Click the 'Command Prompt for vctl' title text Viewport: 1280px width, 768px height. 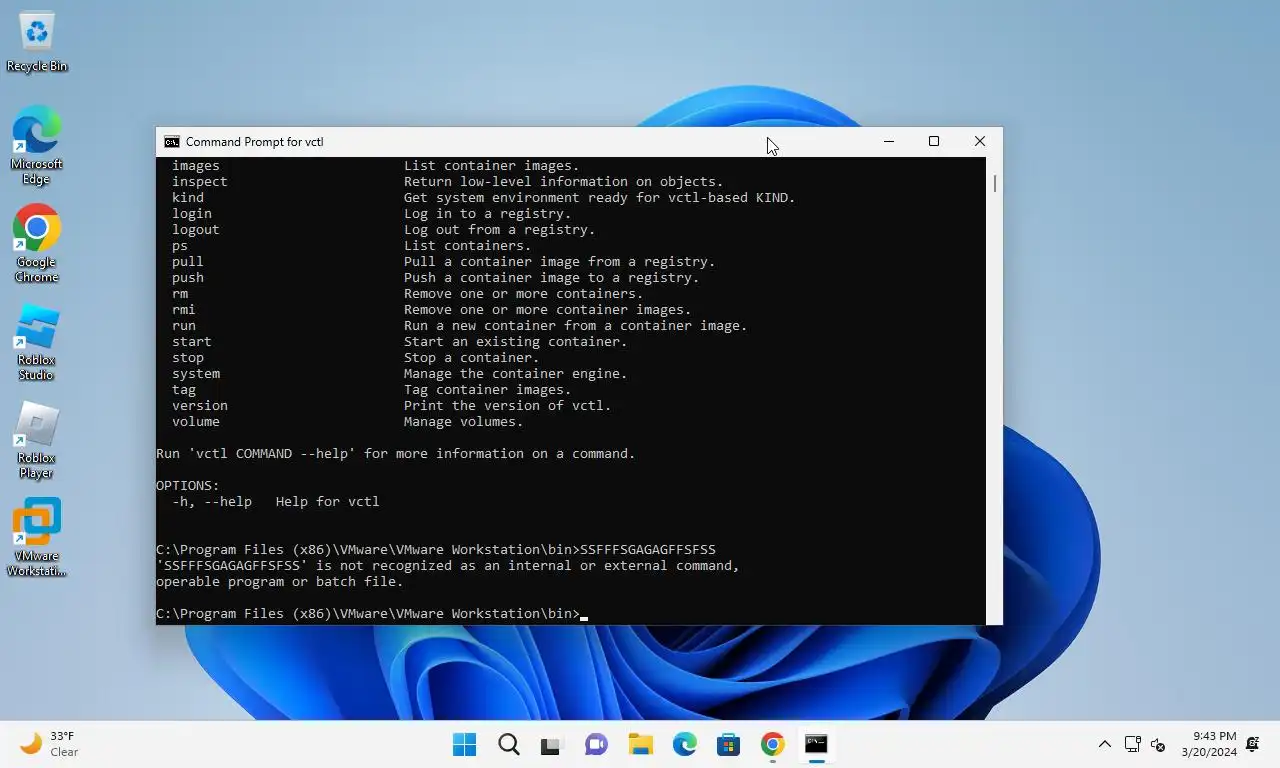click(255, 142)
